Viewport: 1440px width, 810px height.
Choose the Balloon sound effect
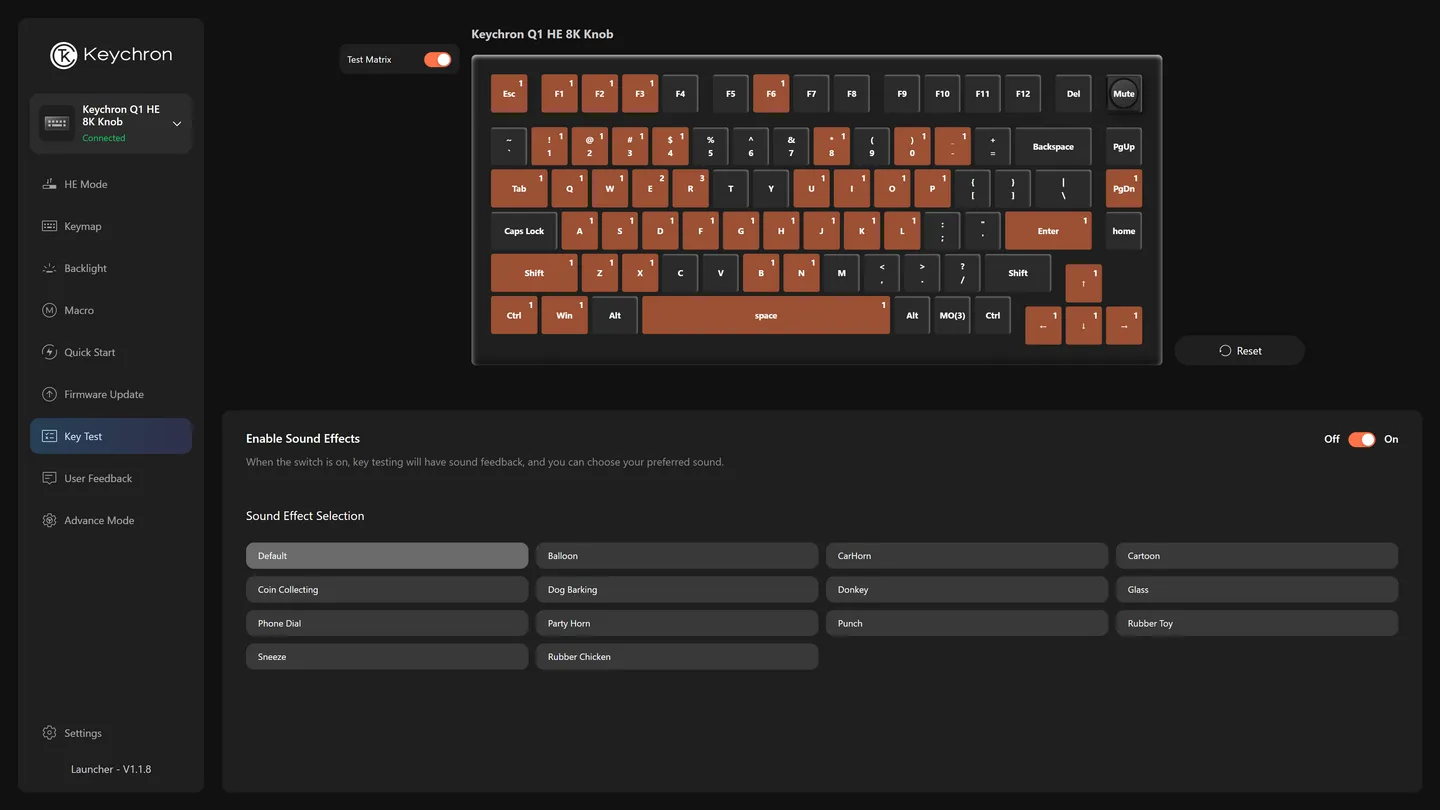[x=677, y=556]
